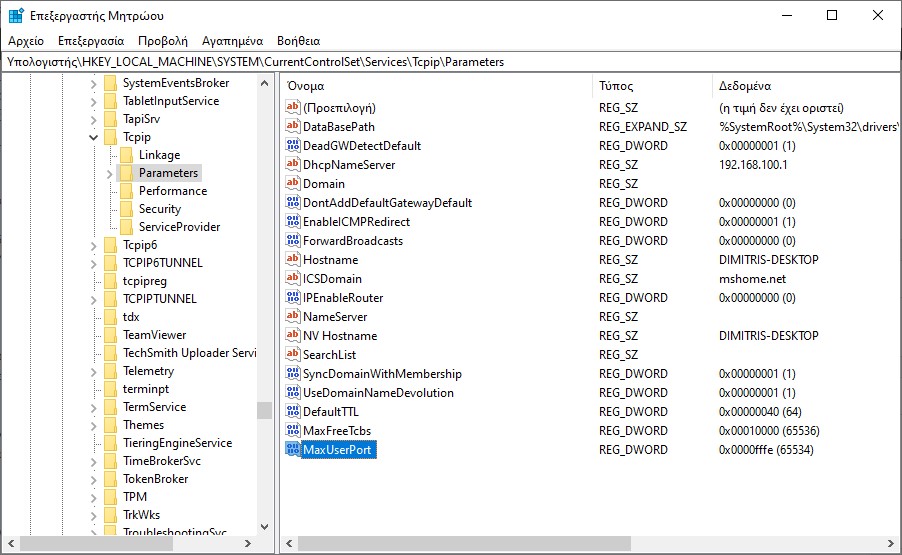This screenshot has height=555, width=902.
Task: Click the SearchList string icon
Action: (x=293, y=354)
